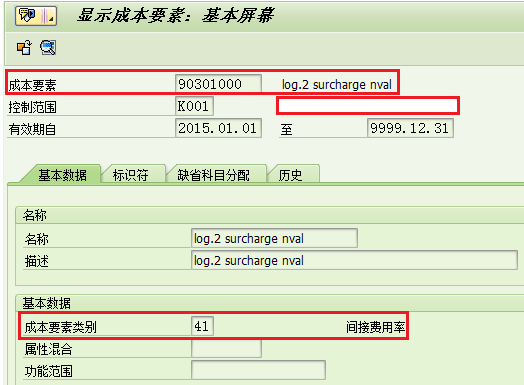524x385 pixels.
Task: Click the 名称 field in the 名称 group
Action: [274, 238]
